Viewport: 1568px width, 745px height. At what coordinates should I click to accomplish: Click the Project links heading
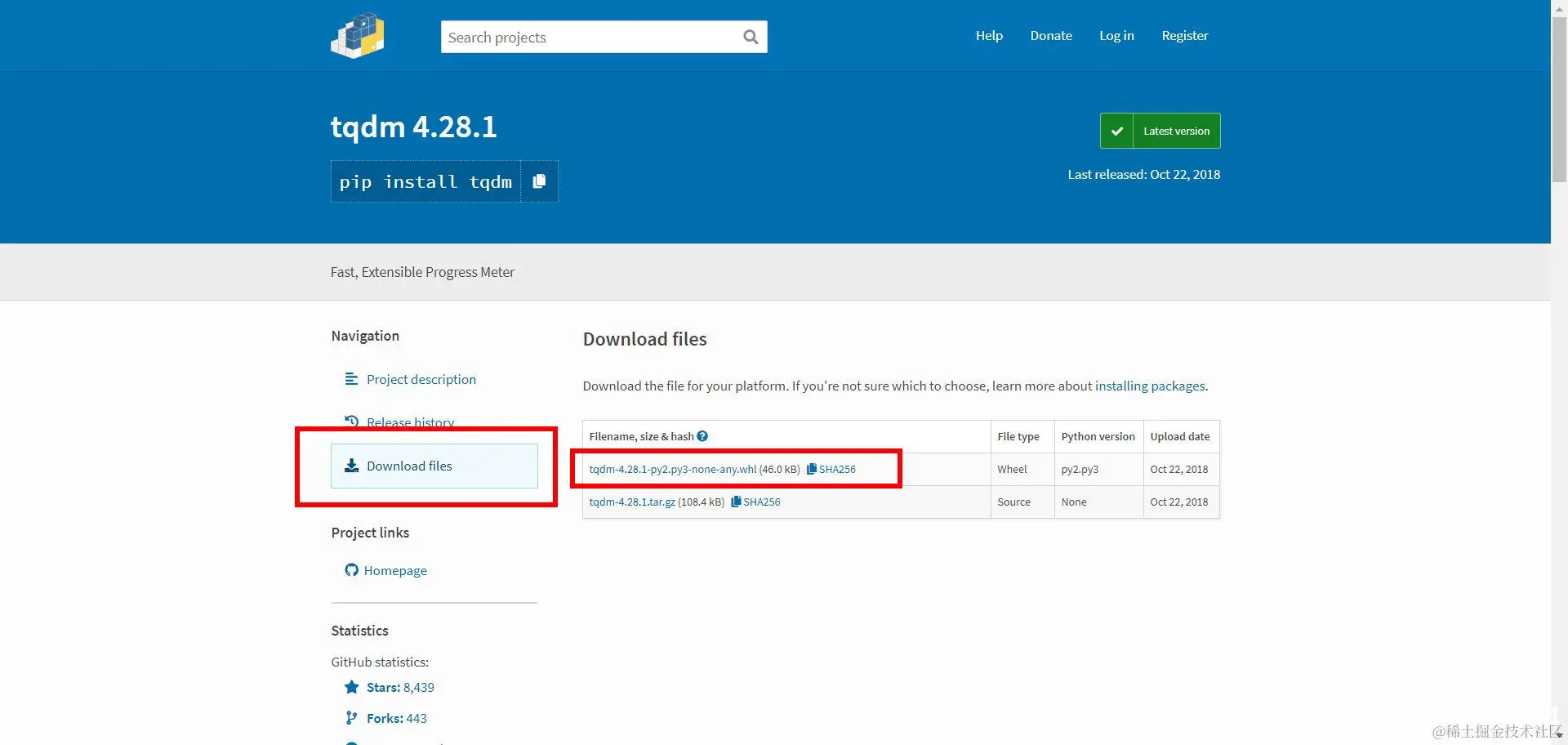[x=370, y=533]
